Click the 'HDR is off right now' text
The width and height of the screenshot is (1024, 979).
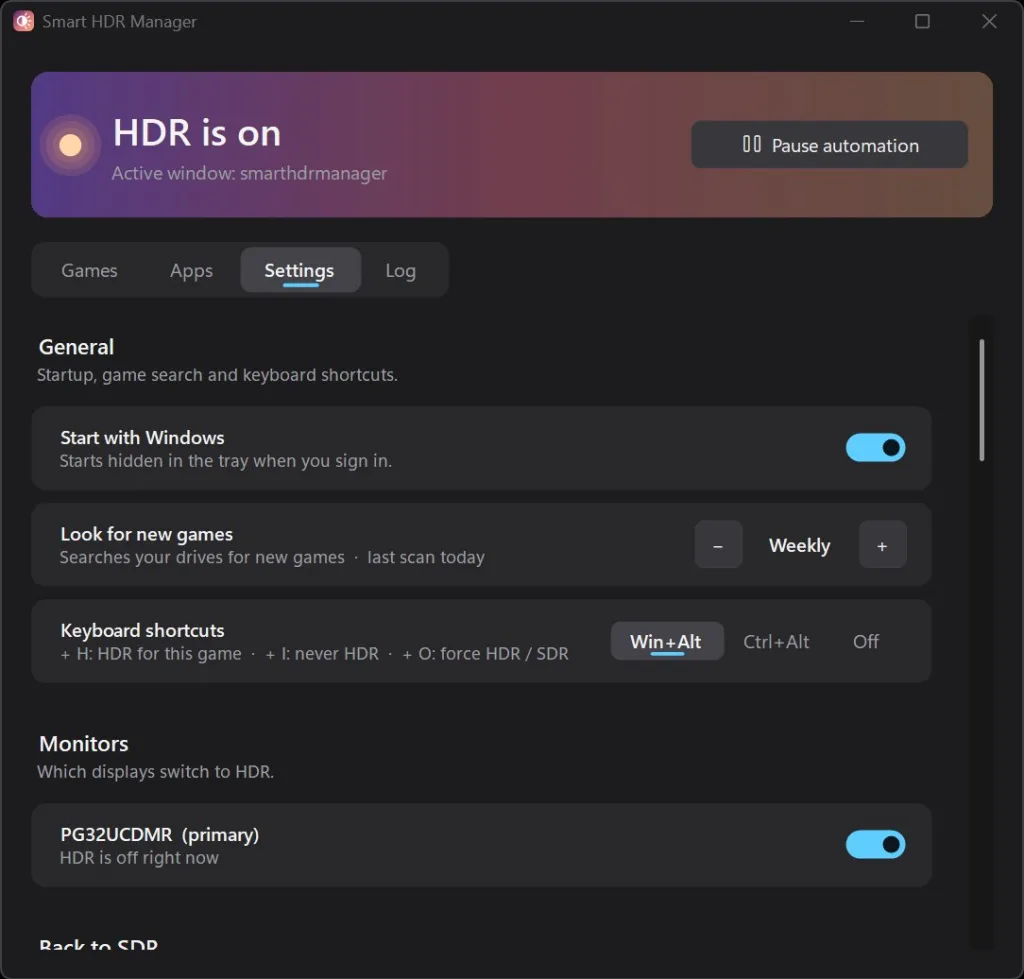pos(139,858)
